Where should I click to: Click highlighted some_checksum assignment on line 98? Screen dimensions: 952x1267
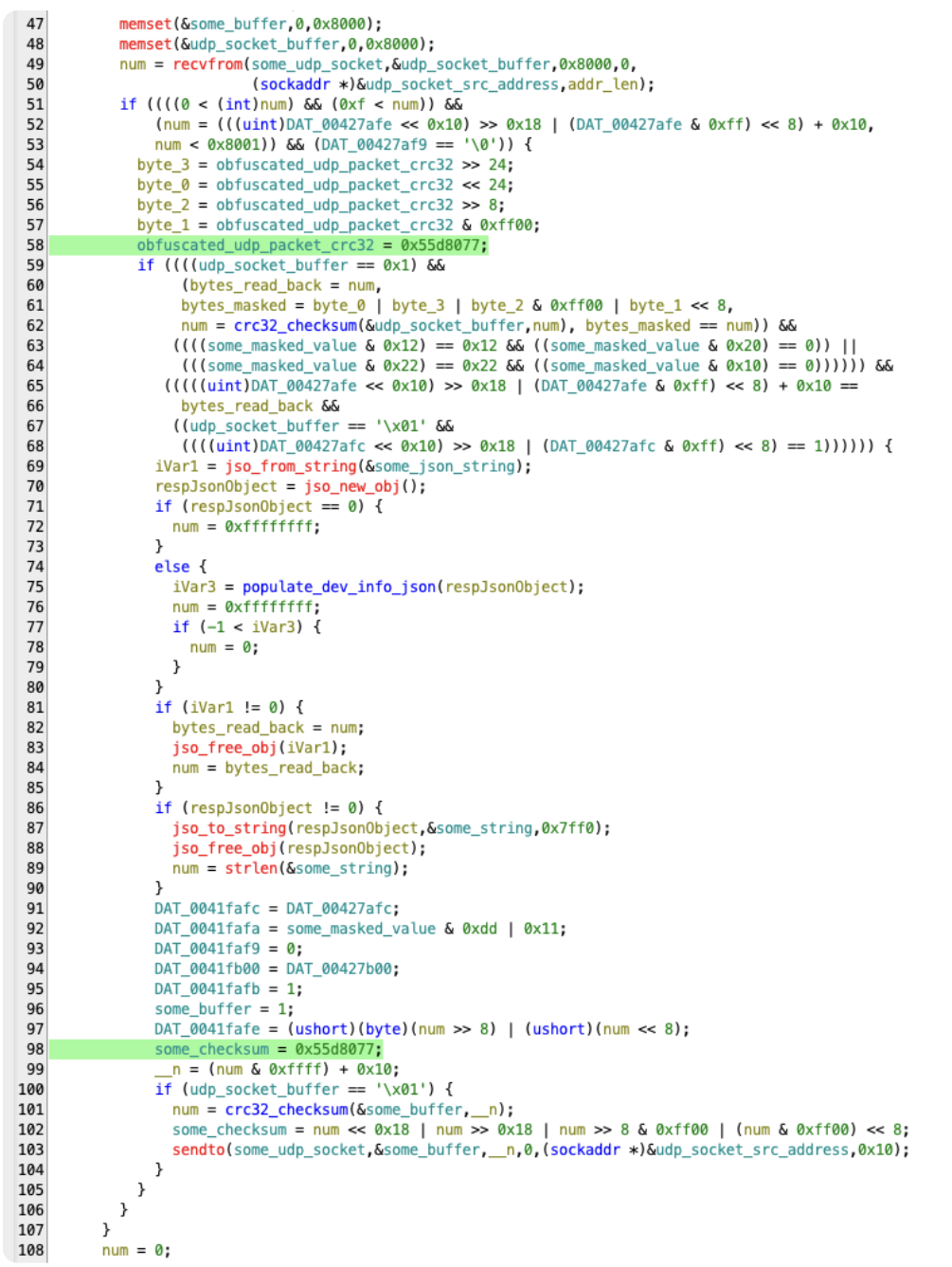[268, 1049]
